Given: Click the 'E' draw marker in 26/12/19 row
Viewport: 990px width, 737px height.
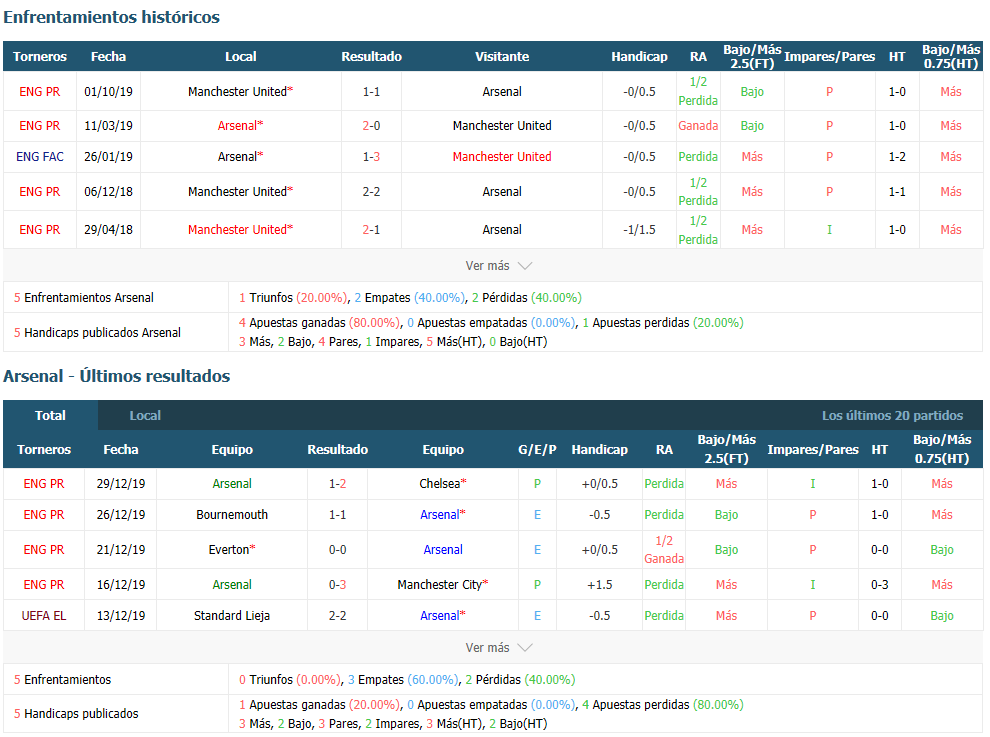Looking at the screenshot, I should tap(537, 515).
